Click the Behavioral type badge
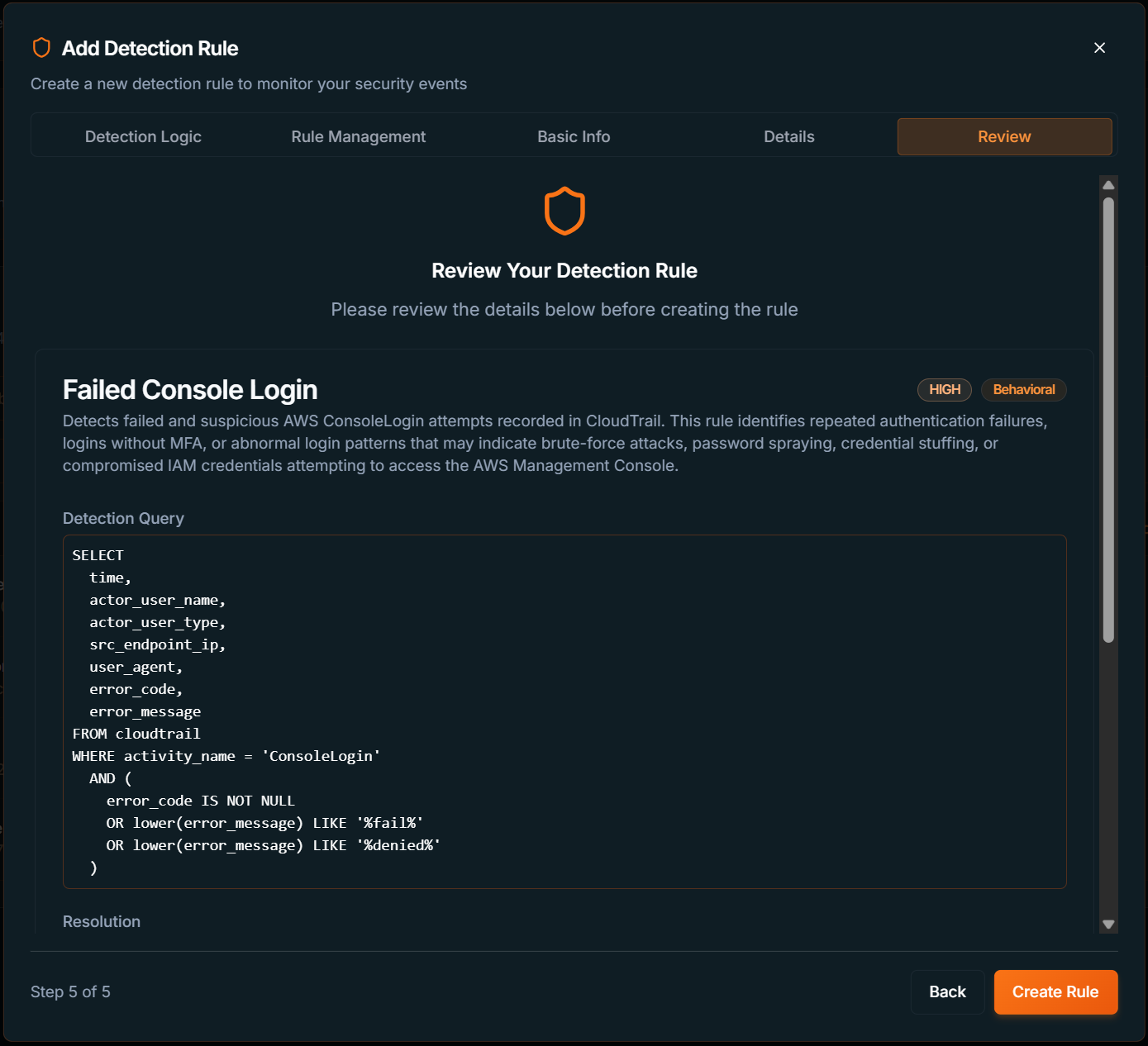This screenshot has width=1148, height=1046. pyautogui.click(x=1024, y=389)
